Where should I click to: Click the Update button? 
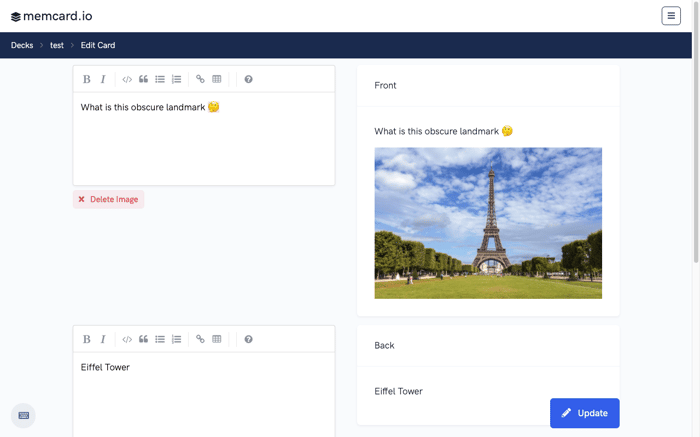click(584, 413)
